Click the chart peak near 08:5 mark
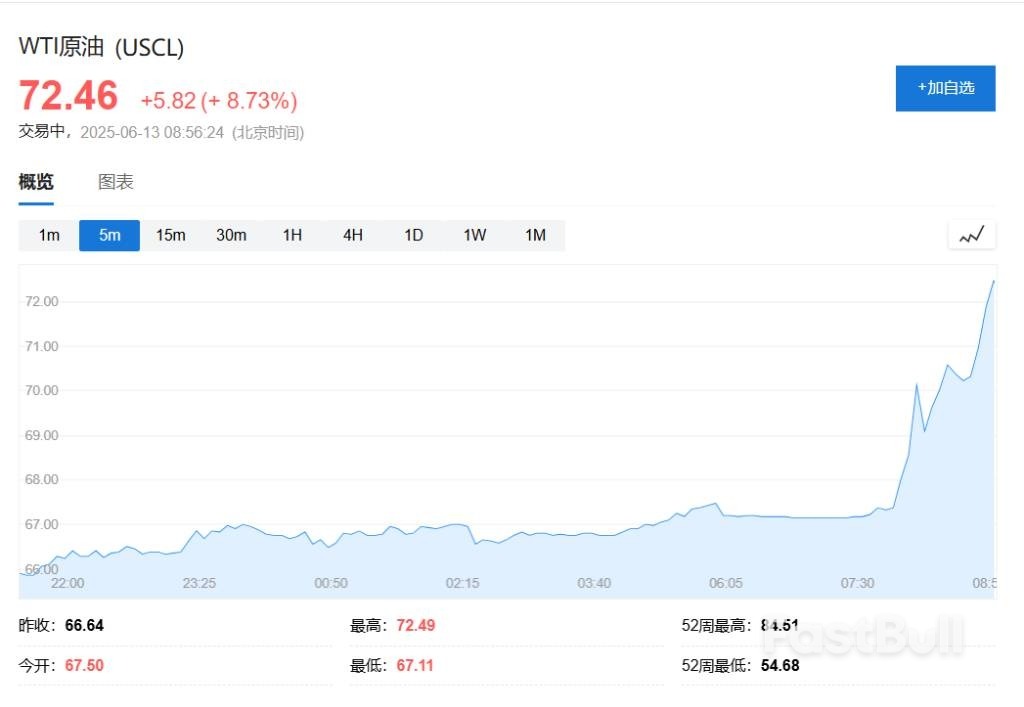 point(992,282)
